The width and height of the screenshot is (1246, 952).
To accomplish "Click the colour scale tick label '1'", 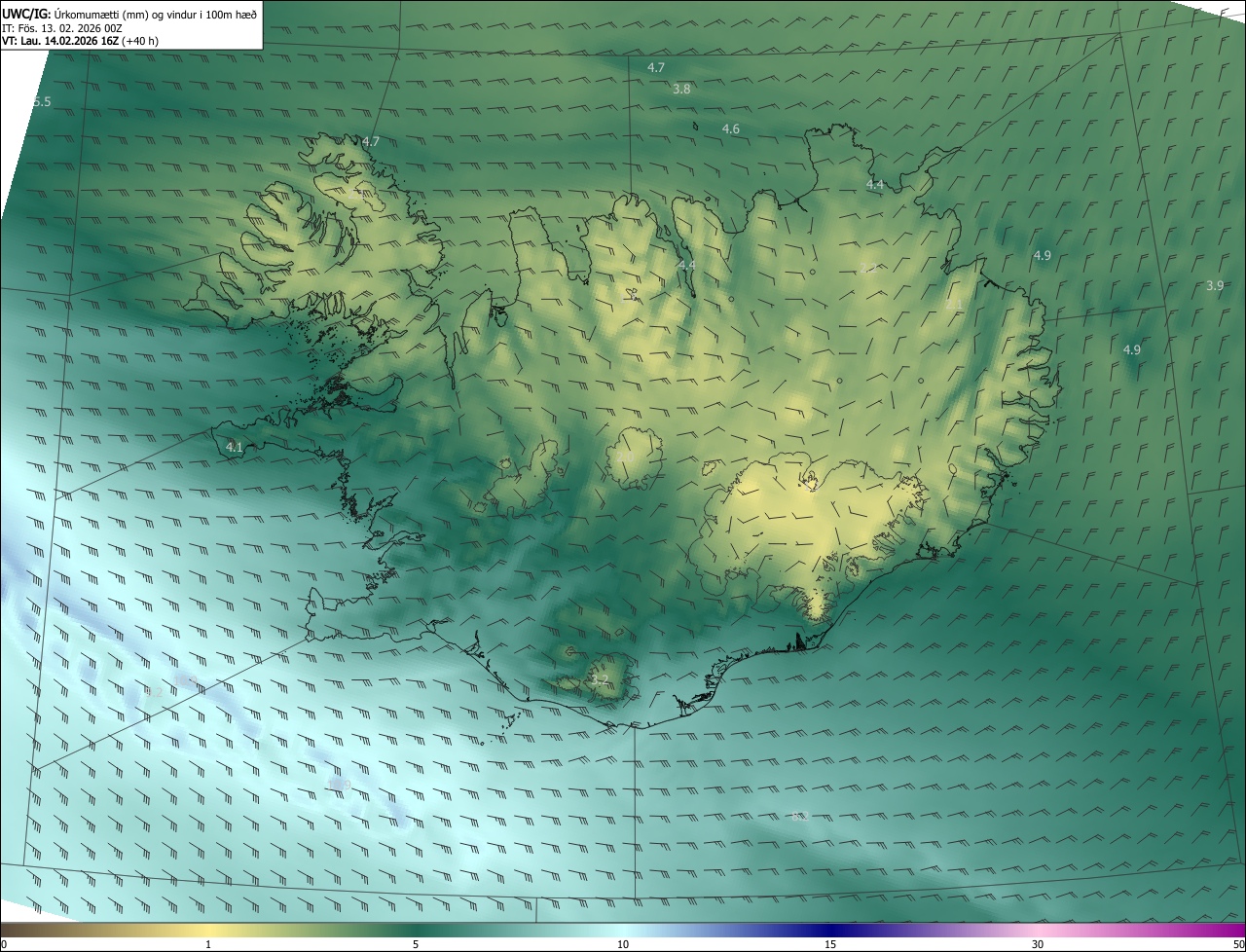I will [x=208, y=944].
